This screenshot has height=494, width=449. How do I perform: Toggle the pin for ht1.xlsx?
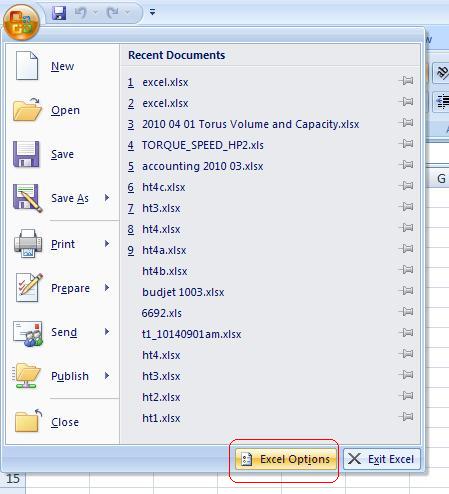point(406,416)
